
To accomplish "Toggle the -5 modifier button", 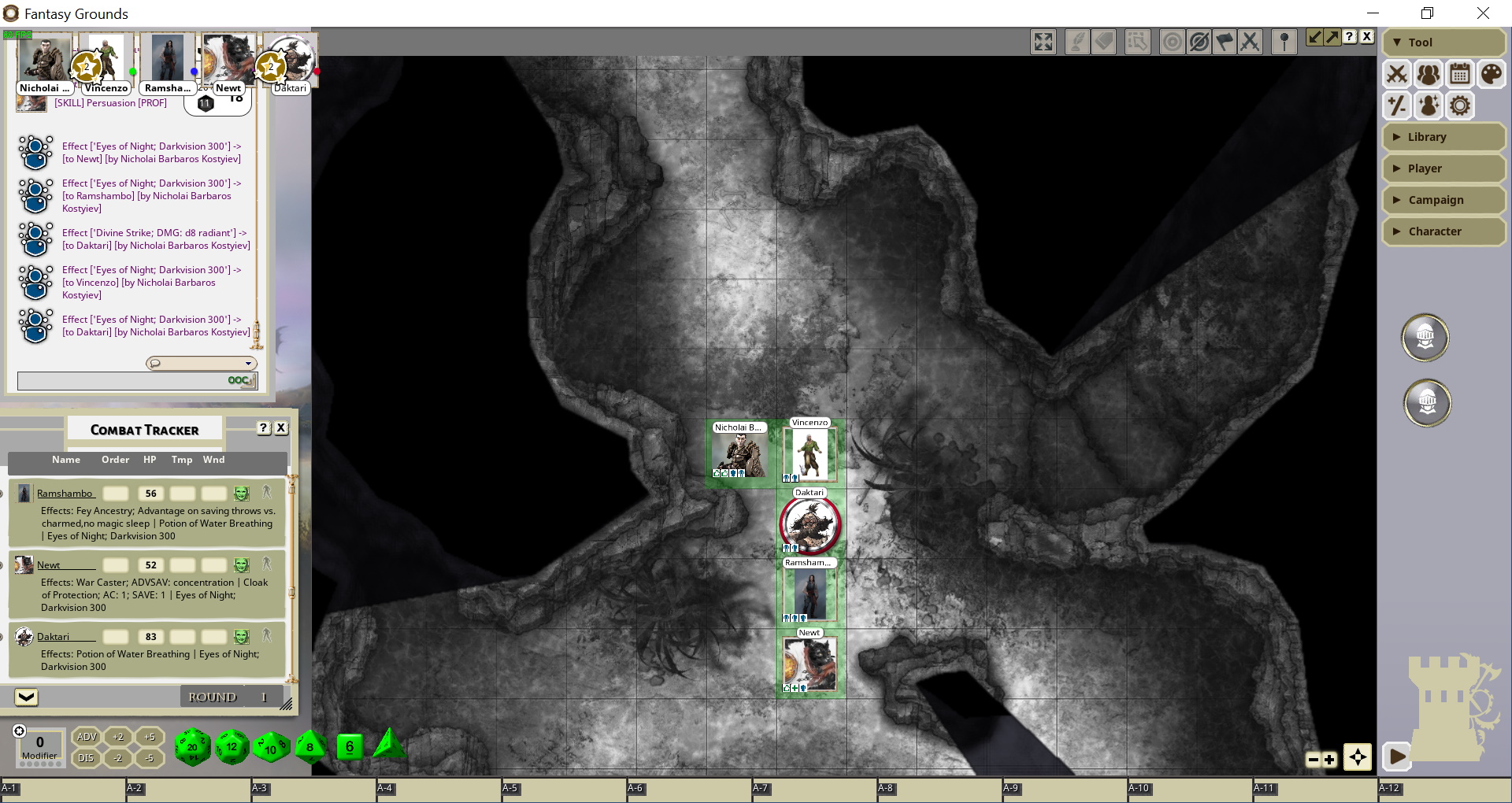I will 150,758.
